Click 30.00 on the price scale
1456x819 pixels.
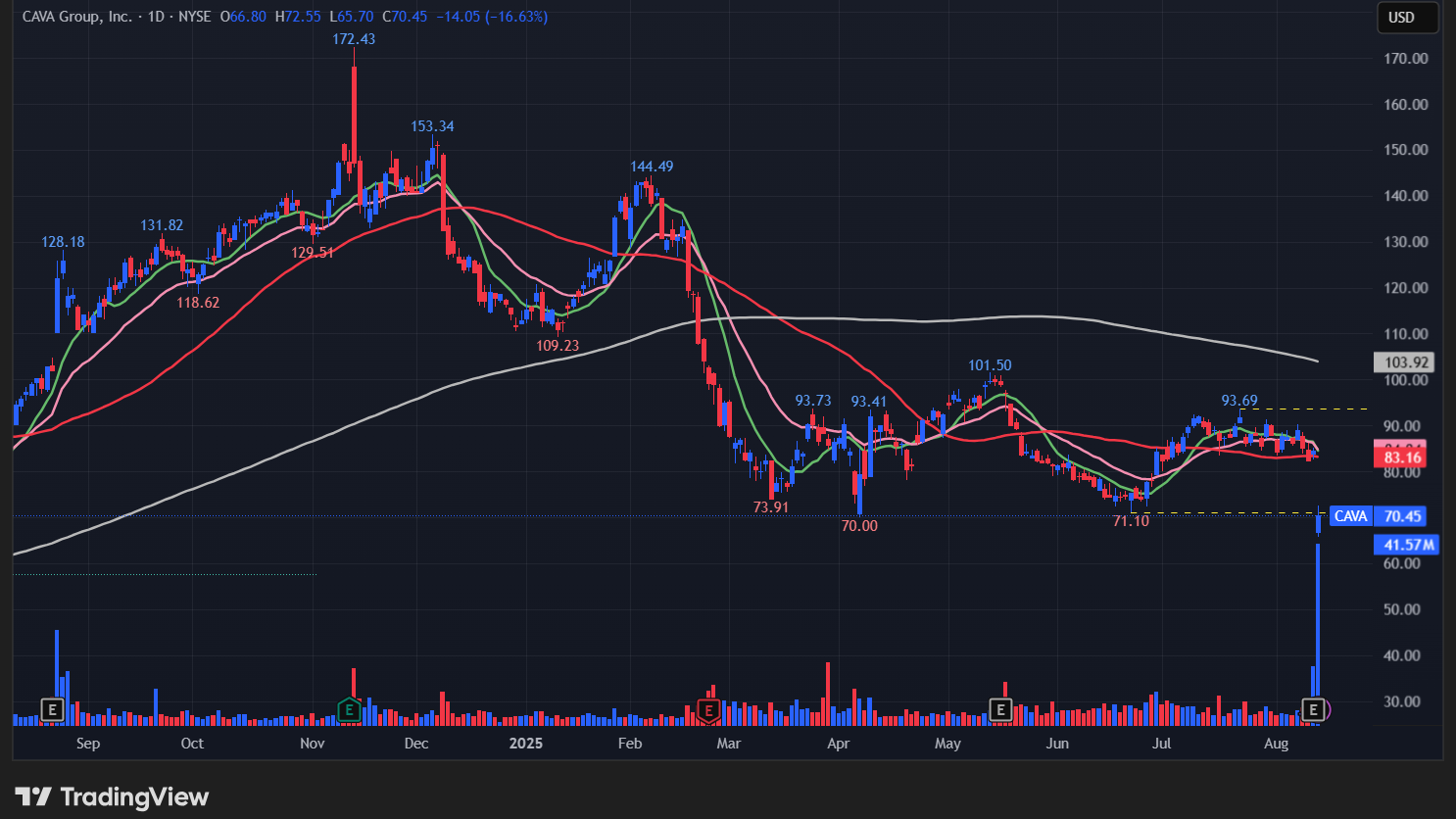(x=1402, y=701)
